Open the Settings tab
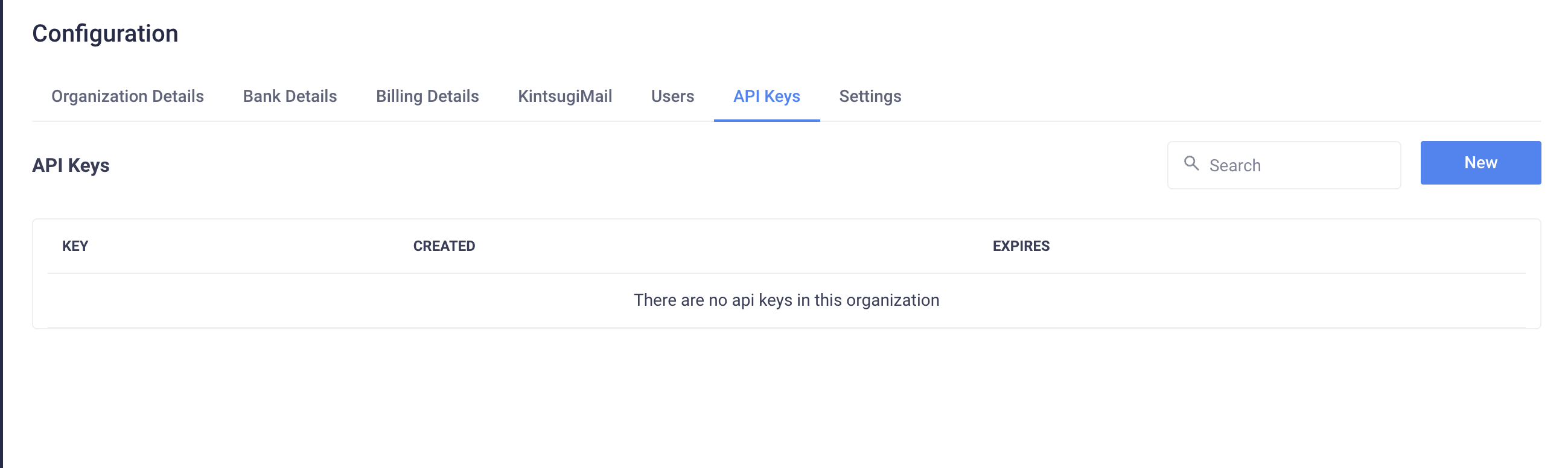Screen dimensions: 1568x468 click(x=870, y=96)
